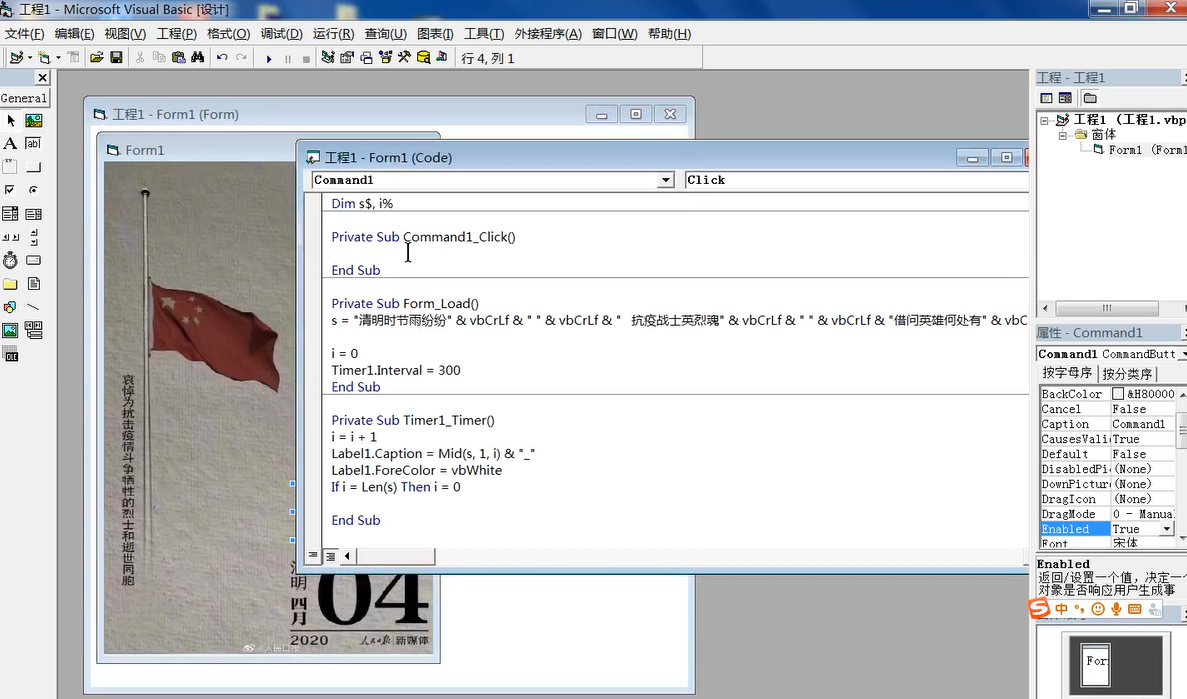Open the 调试(D) menu
The image size is (1187, 699).
pos(281,33)
